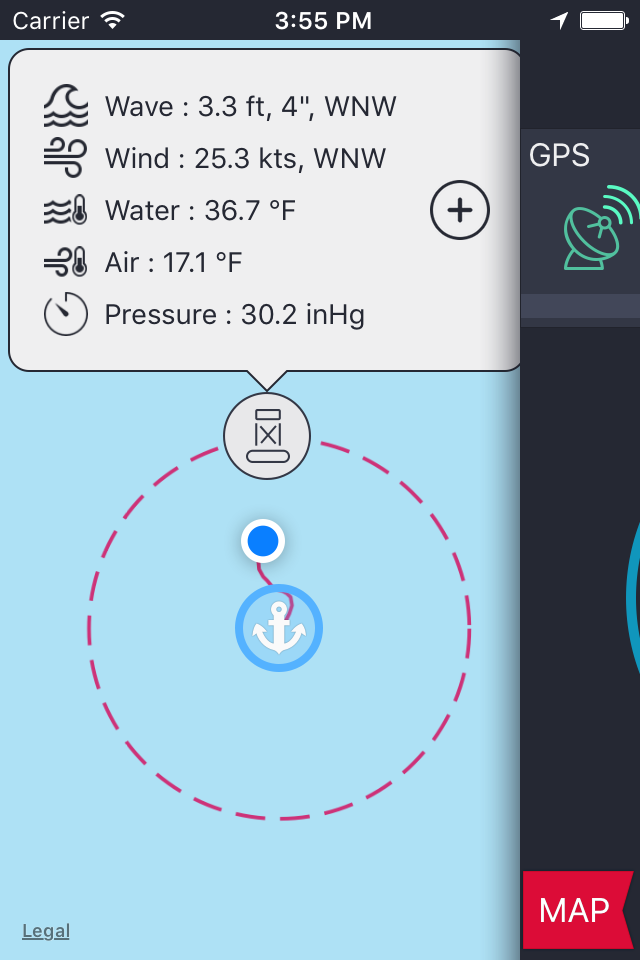Tap the wind icon in weather popup
The height and width of the screenshot is (960, 640).
[66, 158]
